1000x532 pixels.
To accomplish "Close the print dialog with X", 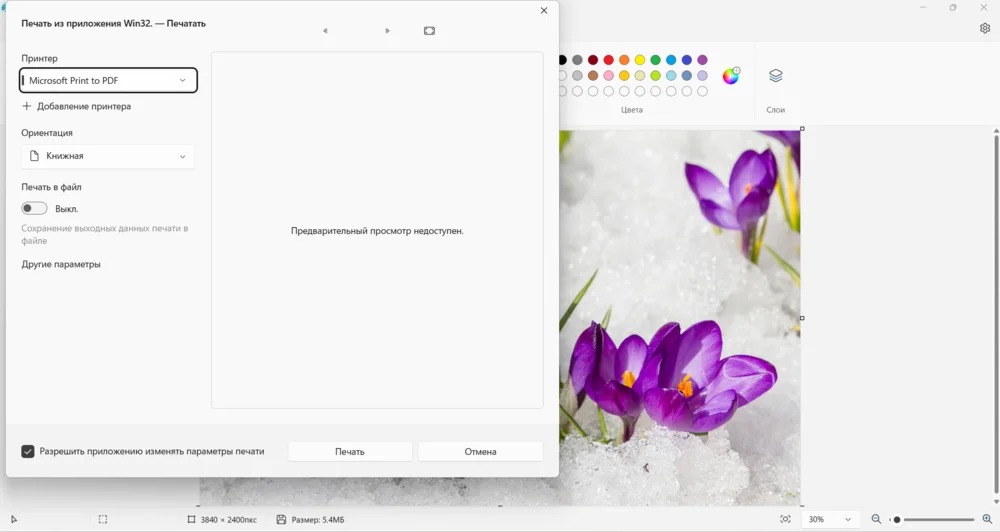I will point(543,10).
